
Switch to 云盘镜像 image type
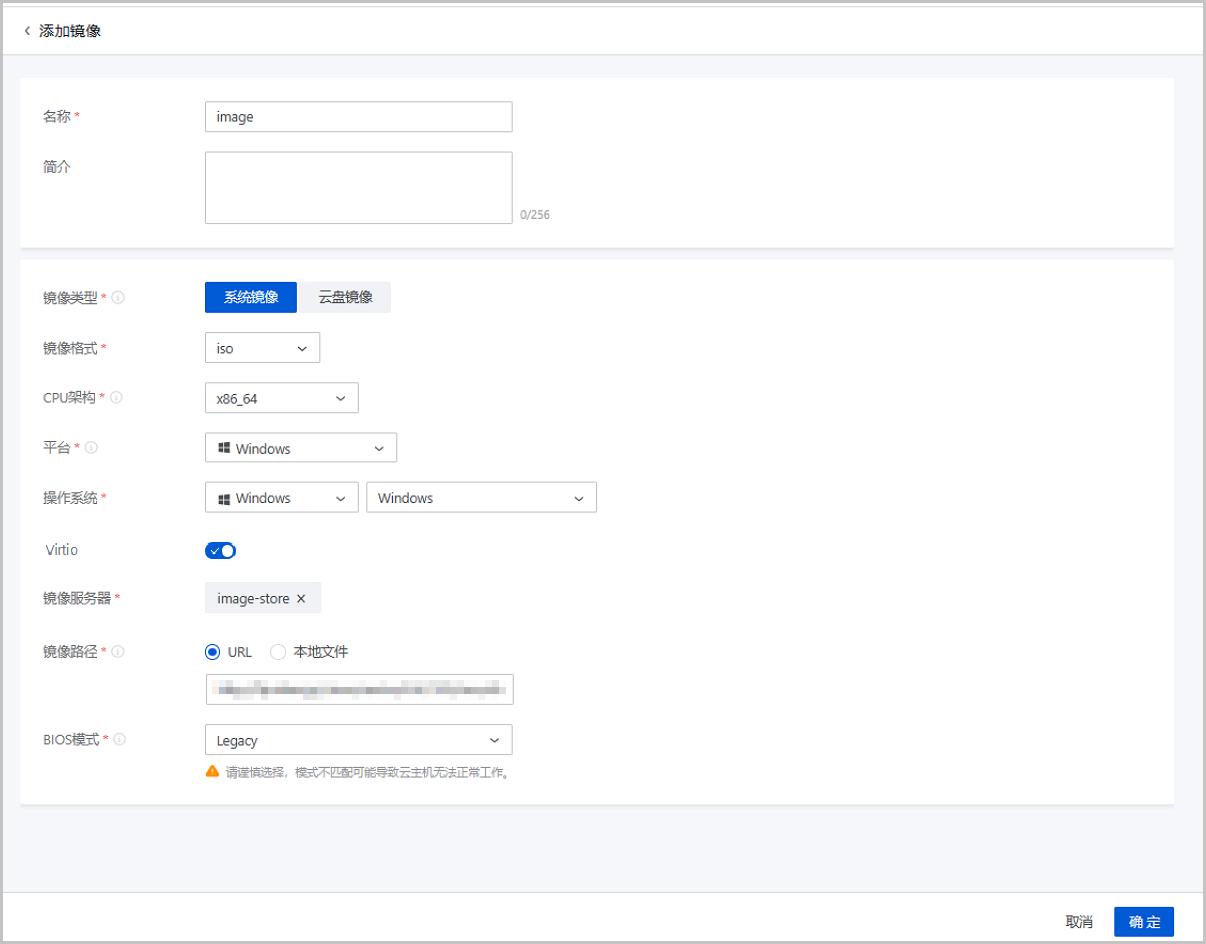[x=345, y=298]
